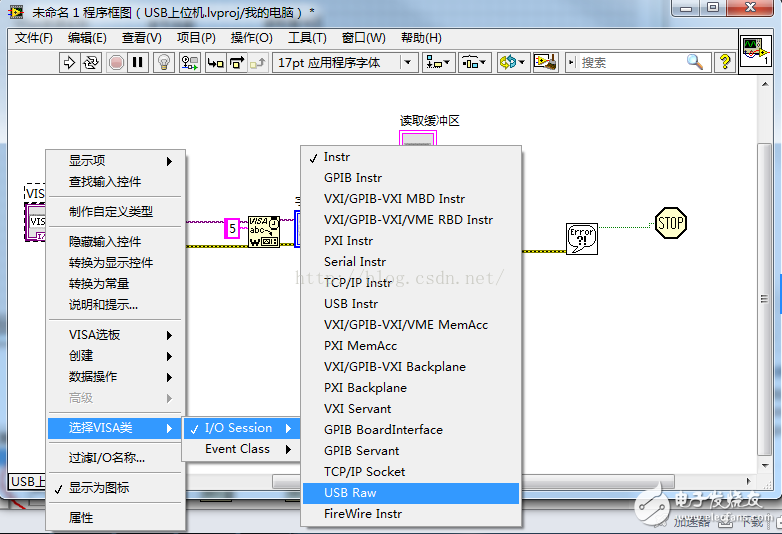The width and height of the screenshot is (782, 534).
Task: Choose USB Raw from the list
Action: (350, 493)
